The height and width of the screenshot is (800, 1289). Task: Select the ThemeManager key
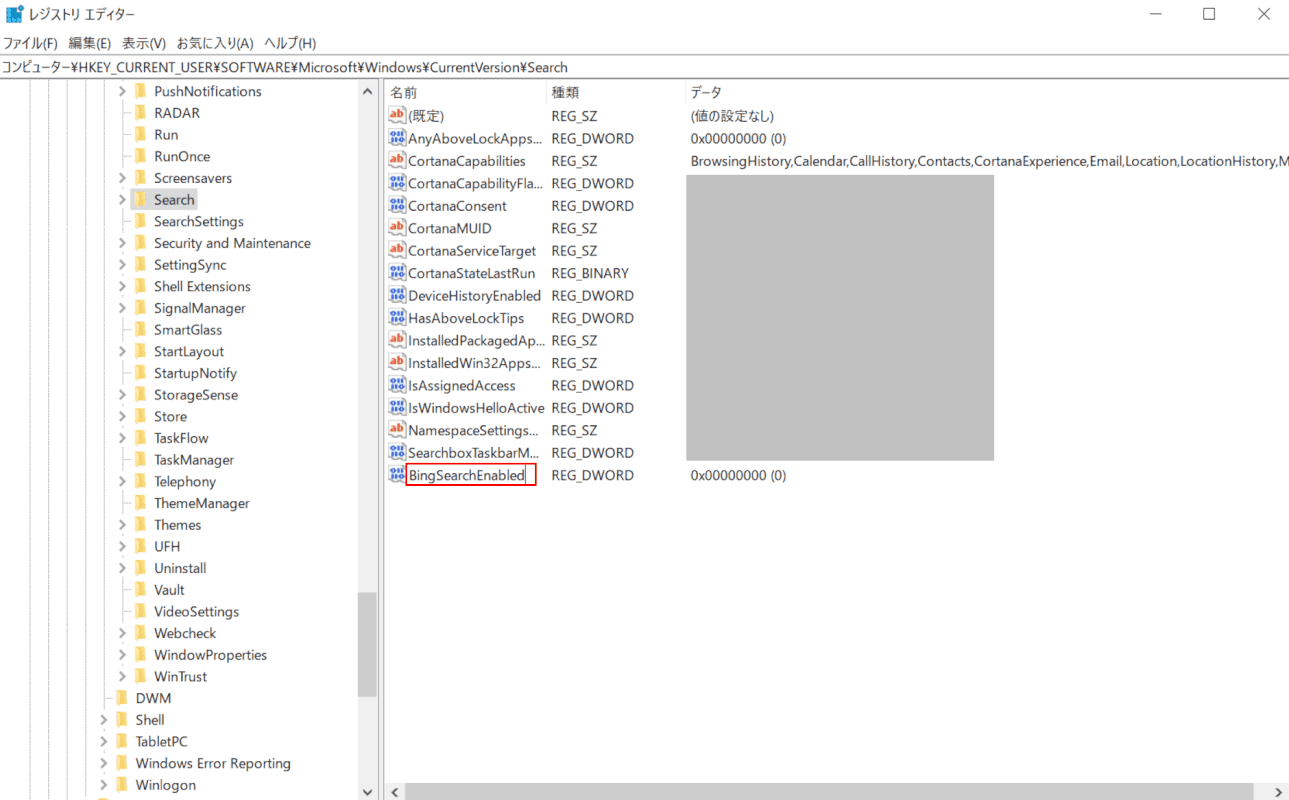(202, 503)
